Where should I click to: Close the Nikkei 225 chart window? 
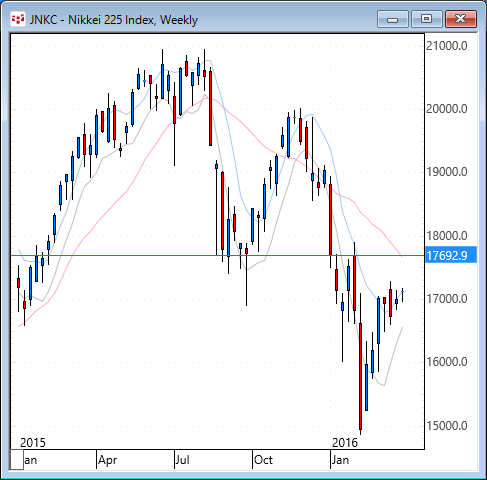click(461, 19)
